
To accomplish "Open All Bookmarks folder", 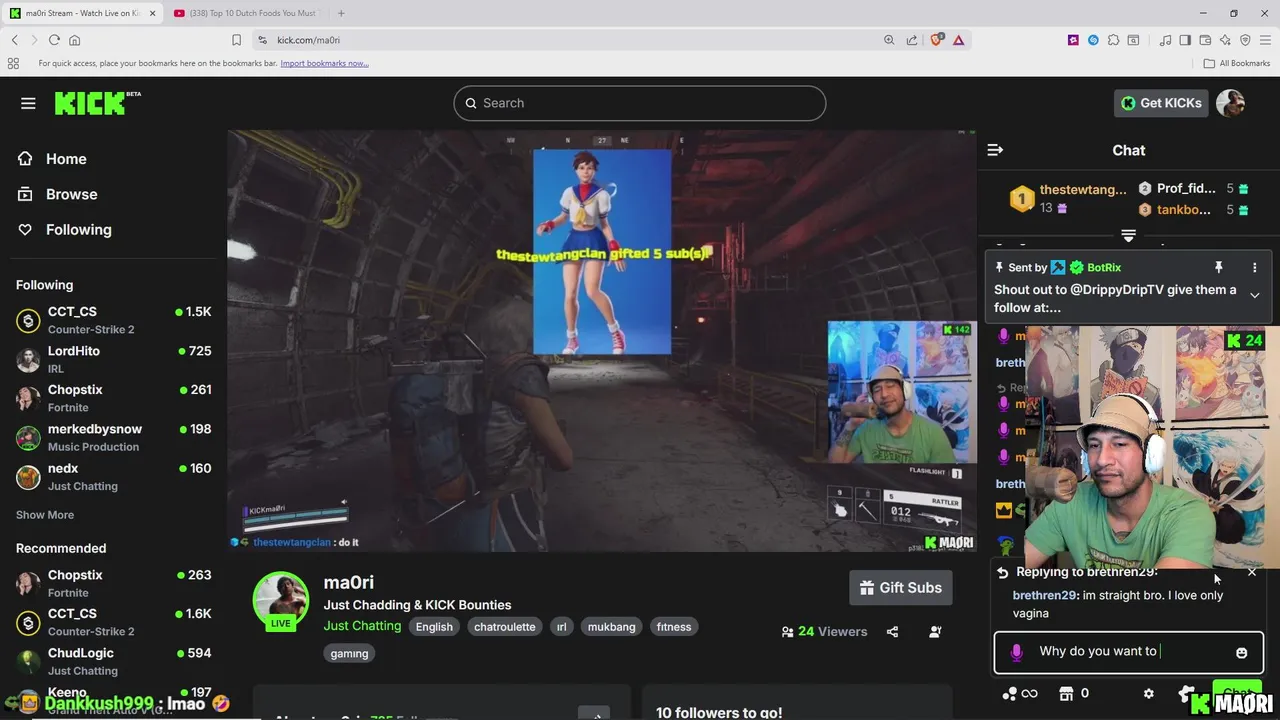I will tap(1237, 63).
